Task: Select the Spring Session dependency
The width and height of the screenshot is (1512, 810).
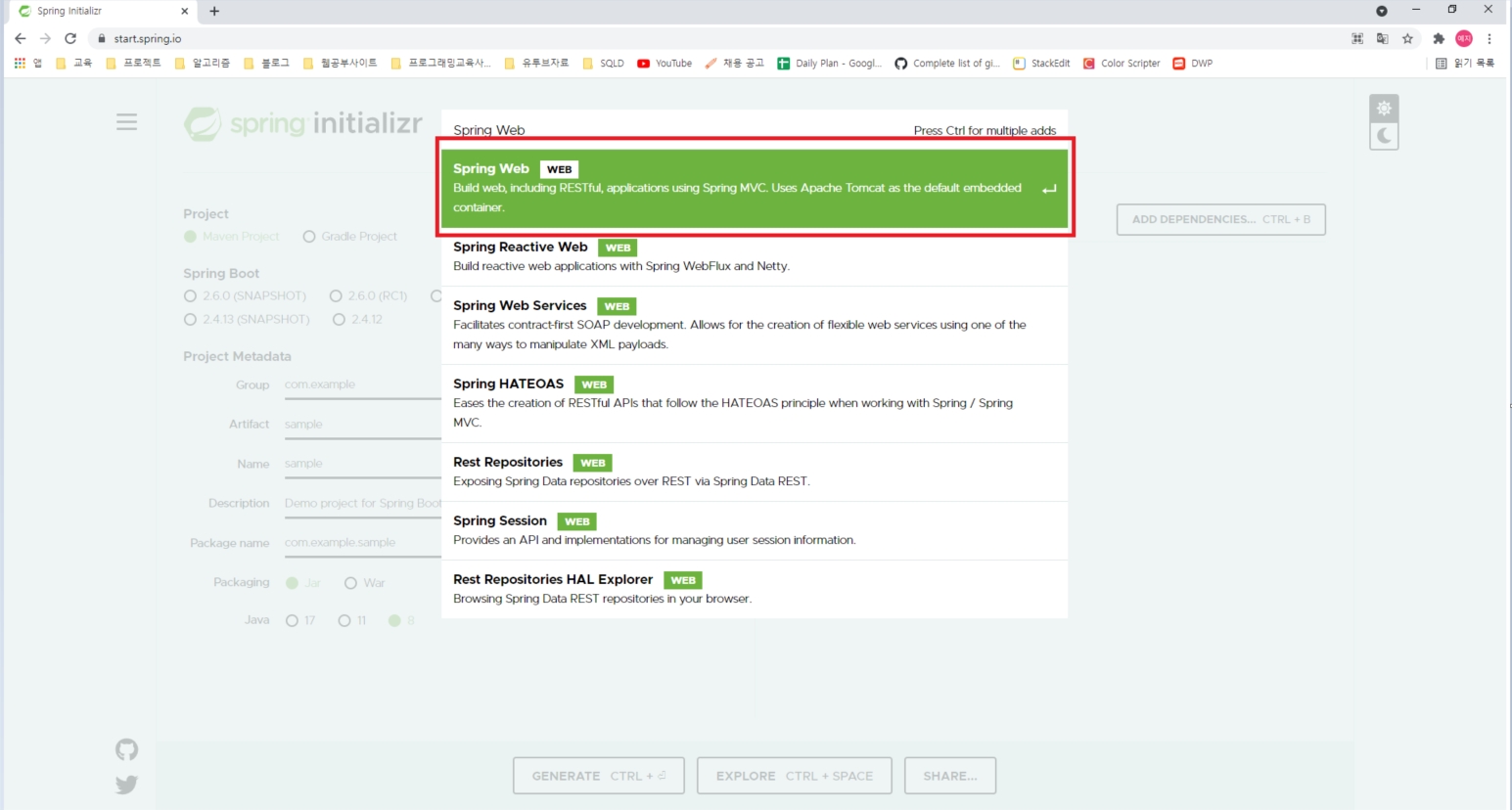Action: pos(755,531)
